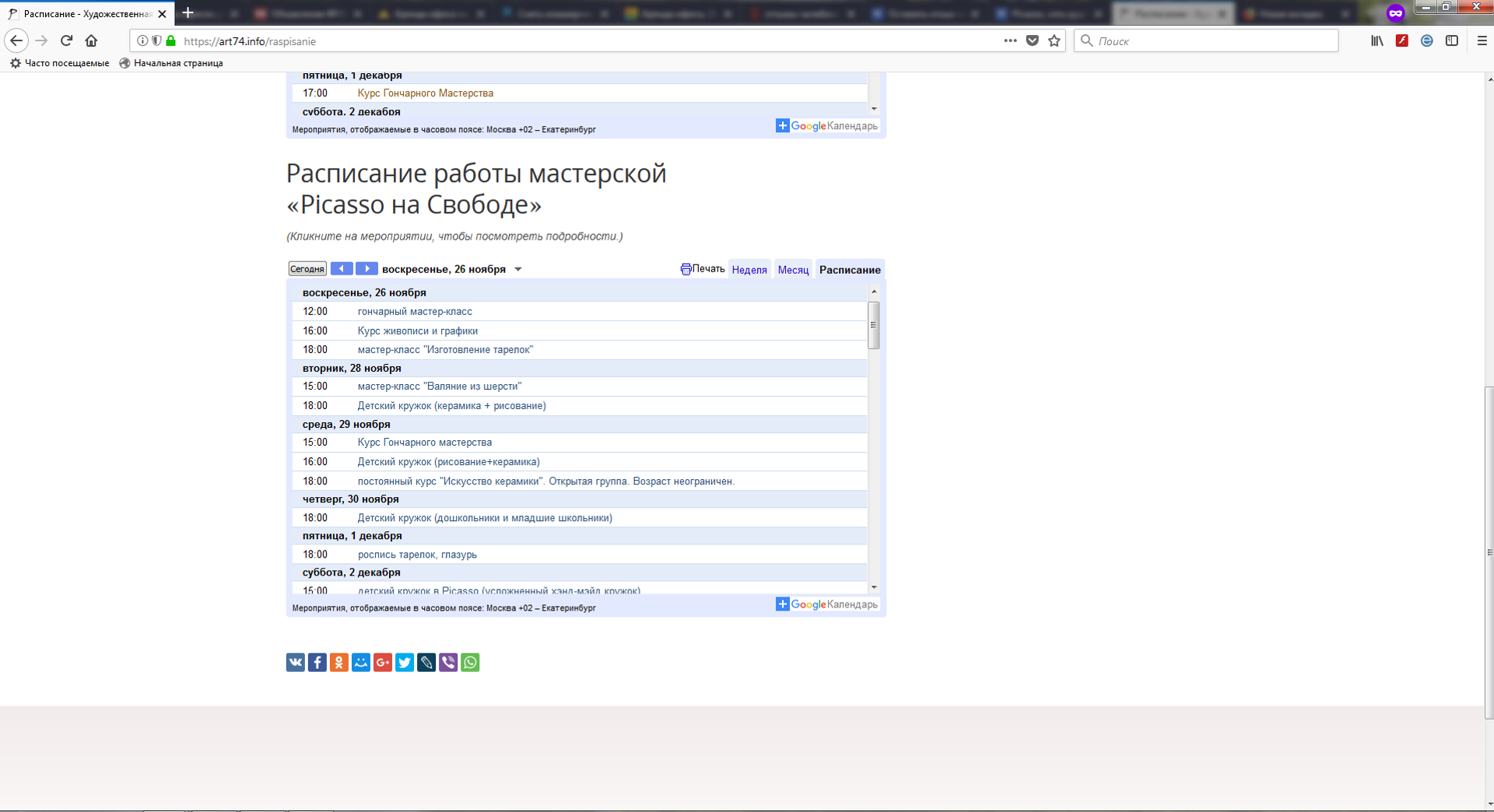Click the lower calendar scrollbar thumb
Image resolution: width=1494 pixels, height=812 pixels.
[x=874, y=325]
